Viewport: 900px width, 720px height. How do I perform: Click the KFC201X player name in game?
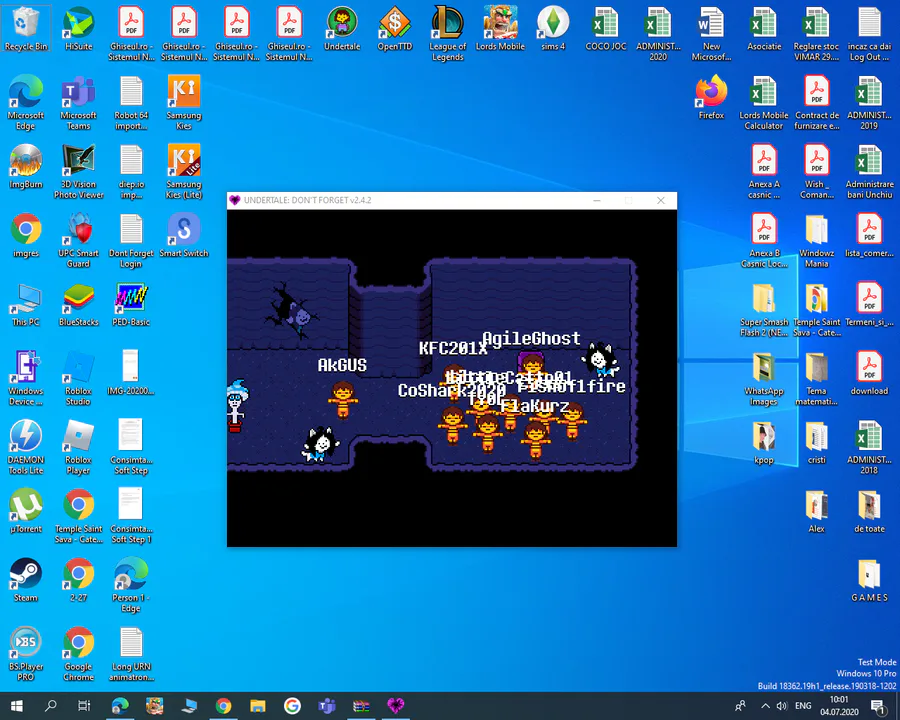(453, 349)
